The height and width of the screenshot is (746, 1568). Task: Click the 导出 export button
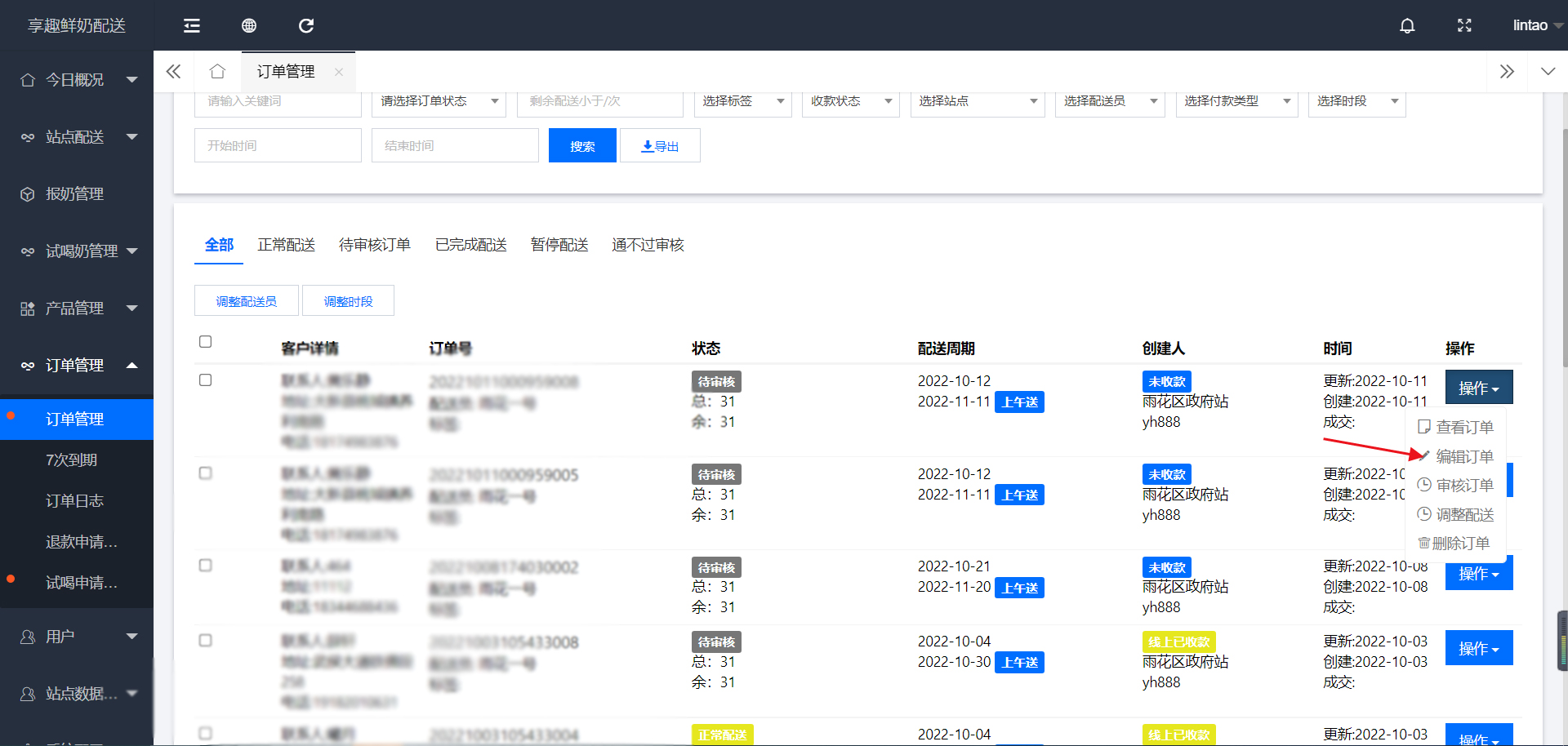coord(660,146)
